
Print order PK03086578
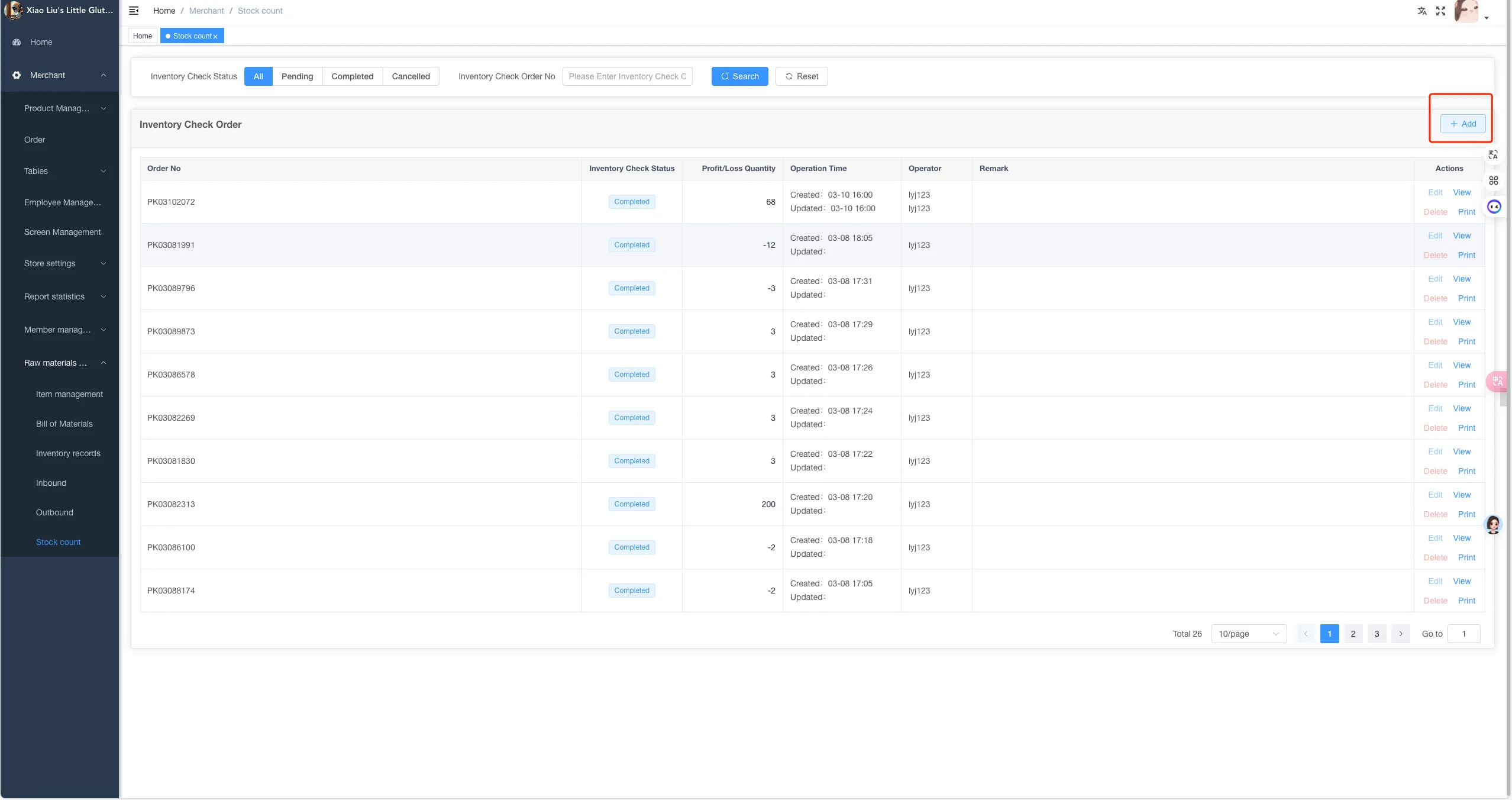1466,385
